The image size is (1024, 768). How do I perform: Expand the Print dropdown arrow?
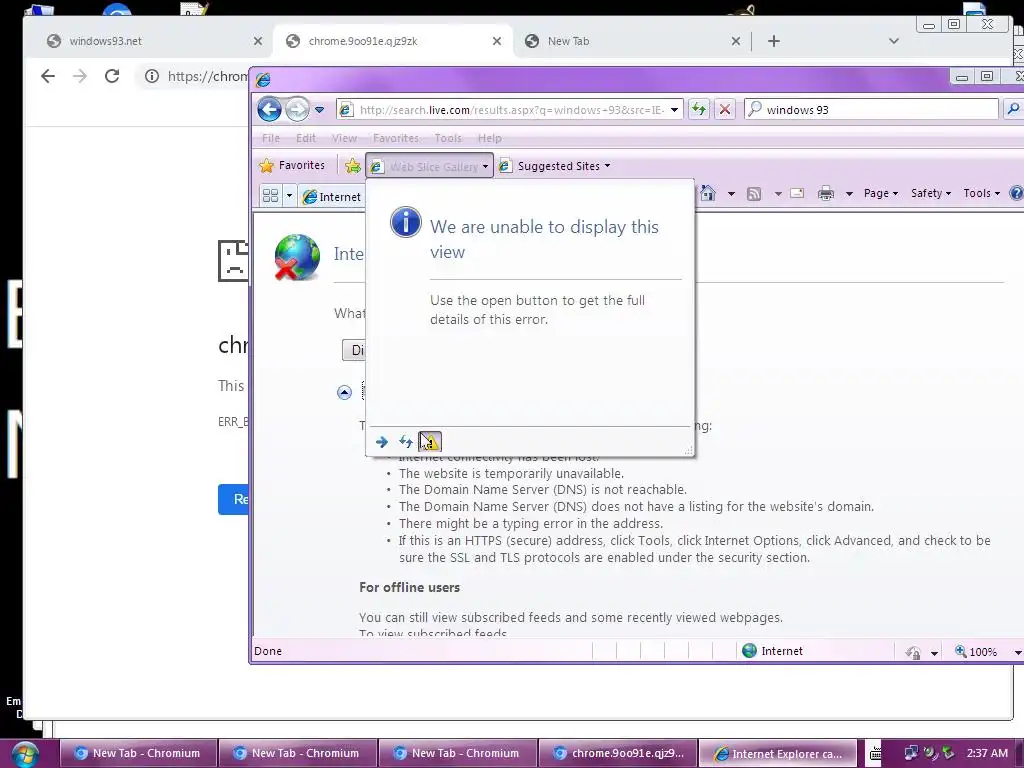point(850,193)
